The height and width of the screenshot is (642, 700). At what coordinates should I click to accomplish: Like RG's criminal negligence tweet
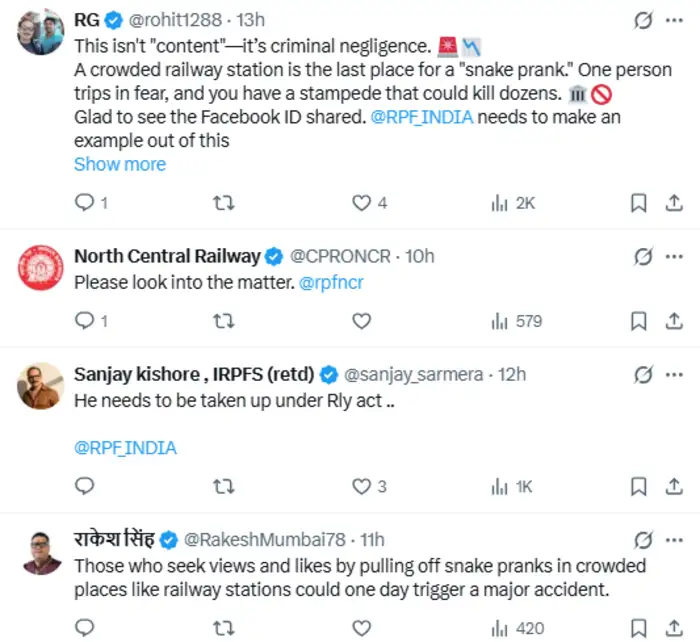(x=362, y=203)
